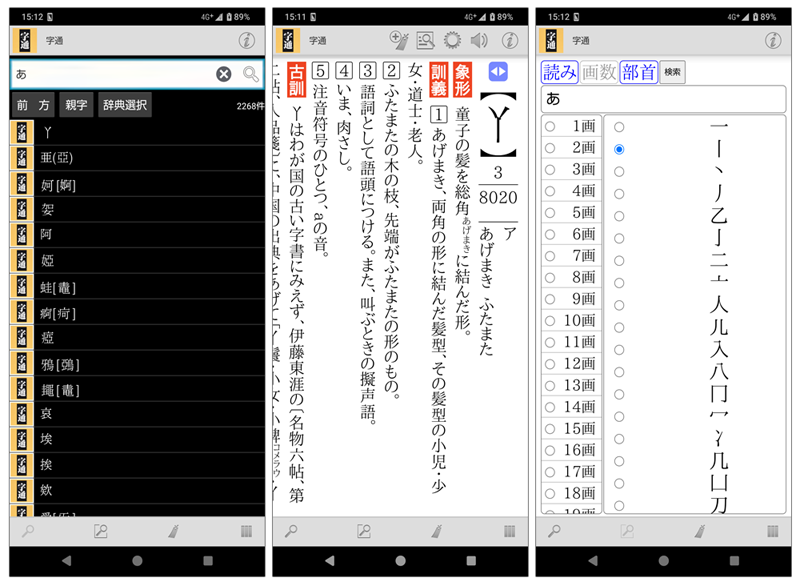800x582 pixels.
Task: Select the 12画 stroke count radio button
Action: pos(550,365)
